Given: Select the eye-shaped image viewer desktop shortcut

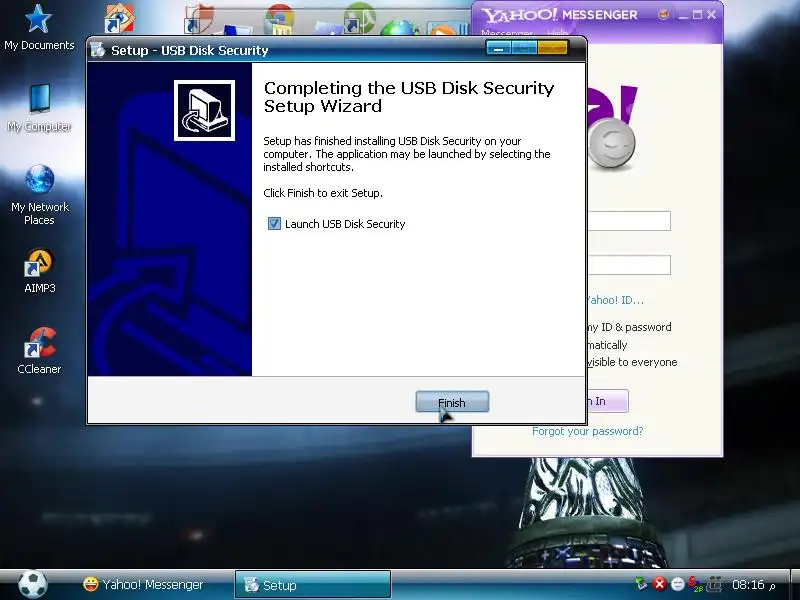Looking at the screenshot, I should point(119,18).
